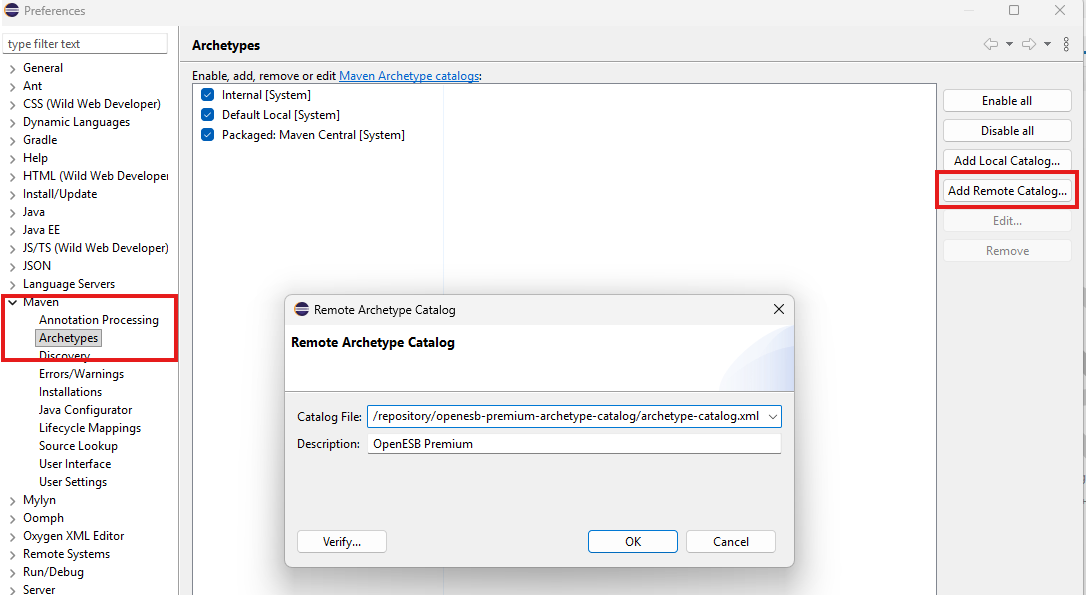Image resolution: width=1086 pixels, height=595 pixels.
Task: Expand the Run/Debug tree node
Action: pyautogui.click(x=12, y=573)
